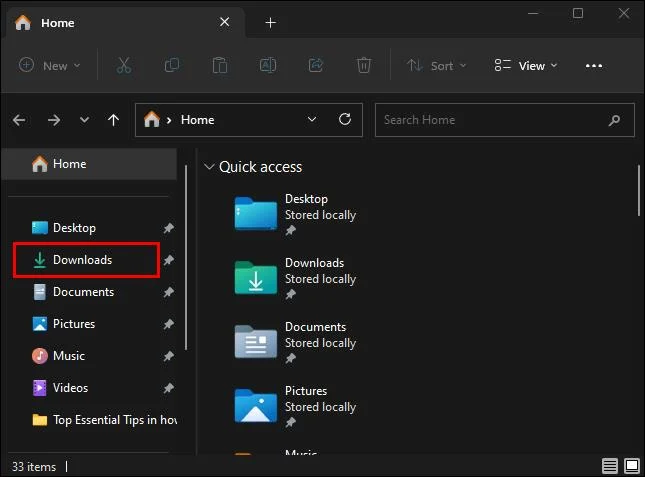Unpin Downloads using its sidebar pin icon
645x477 pixels.
(x=169, y=260)
